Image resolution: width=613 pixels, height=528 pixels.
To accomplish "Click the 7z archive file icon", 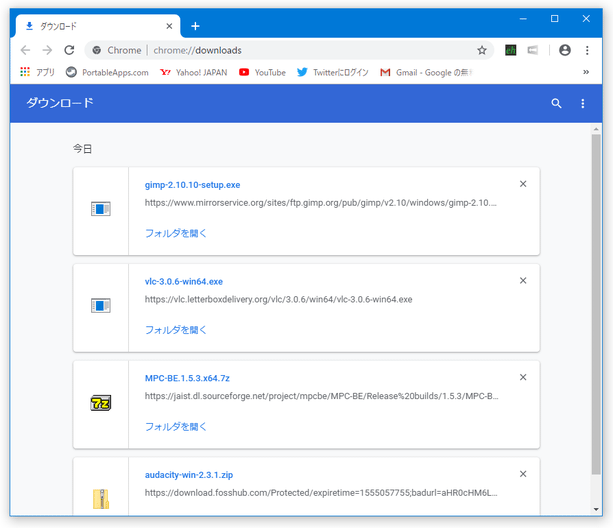I will click(x=101, y=403).
